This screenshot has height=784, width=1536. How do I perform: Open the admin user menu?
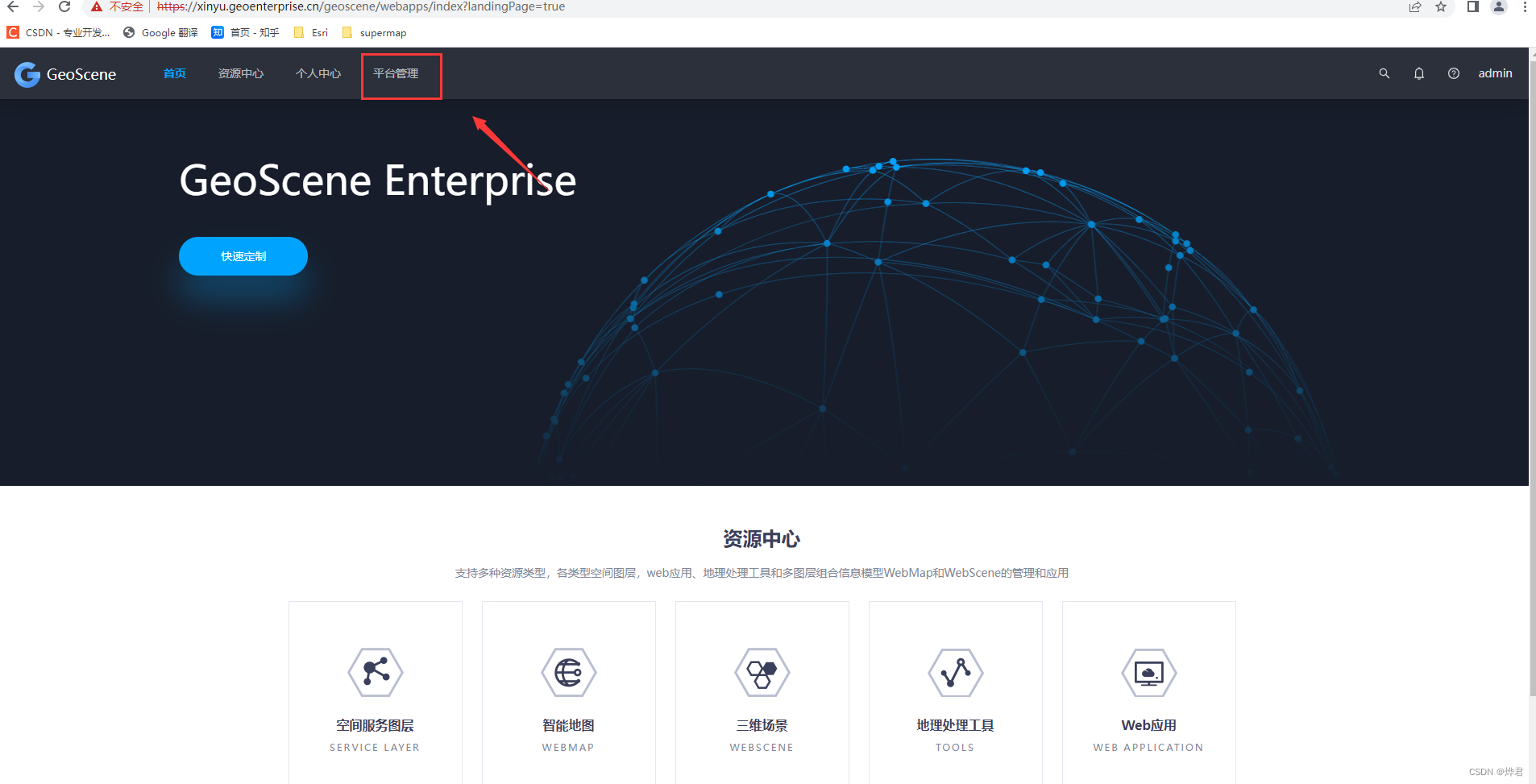[1496, 73]
